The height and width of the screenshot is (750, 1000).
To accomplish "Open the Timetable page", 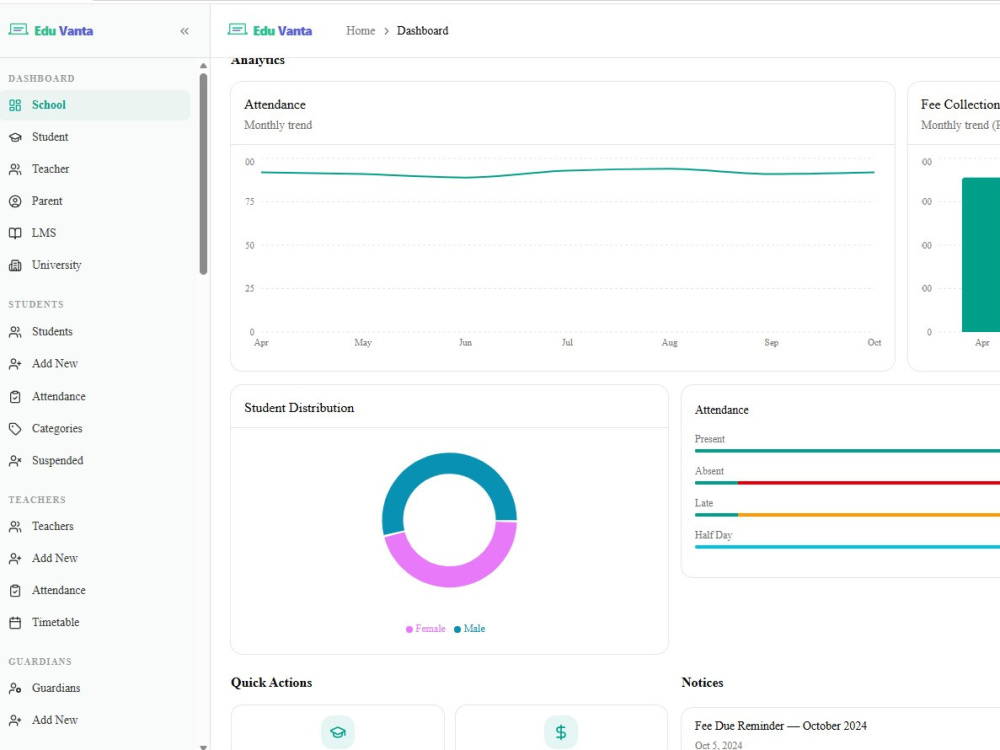I will (96, 622).
